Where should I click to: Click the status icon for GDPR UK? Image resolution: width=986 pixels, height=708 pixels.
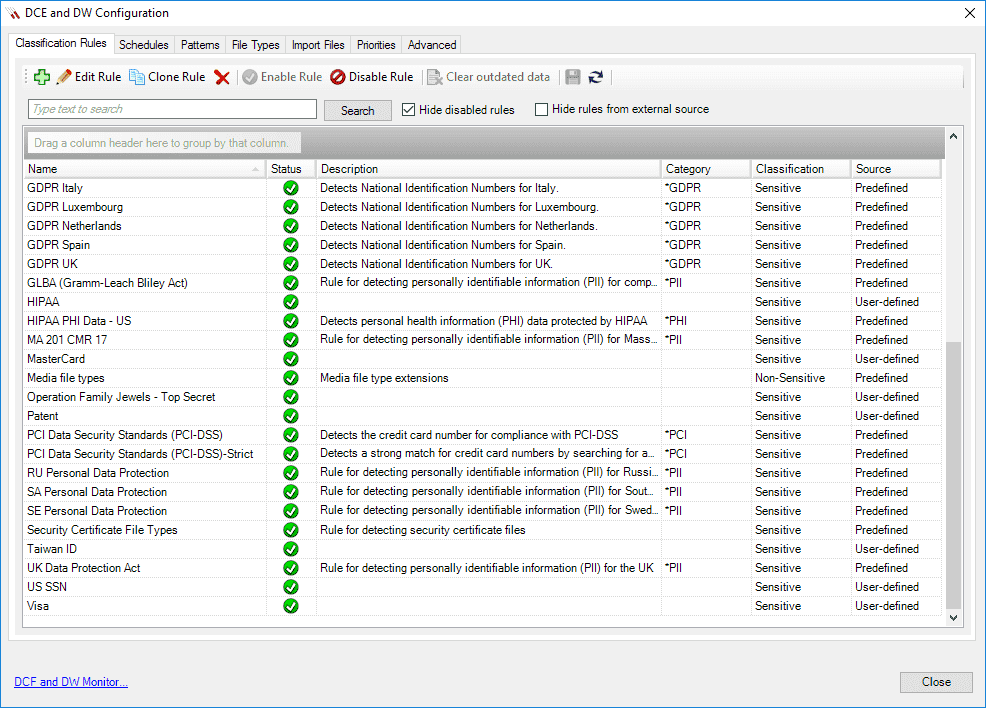(x=291, y=264)
